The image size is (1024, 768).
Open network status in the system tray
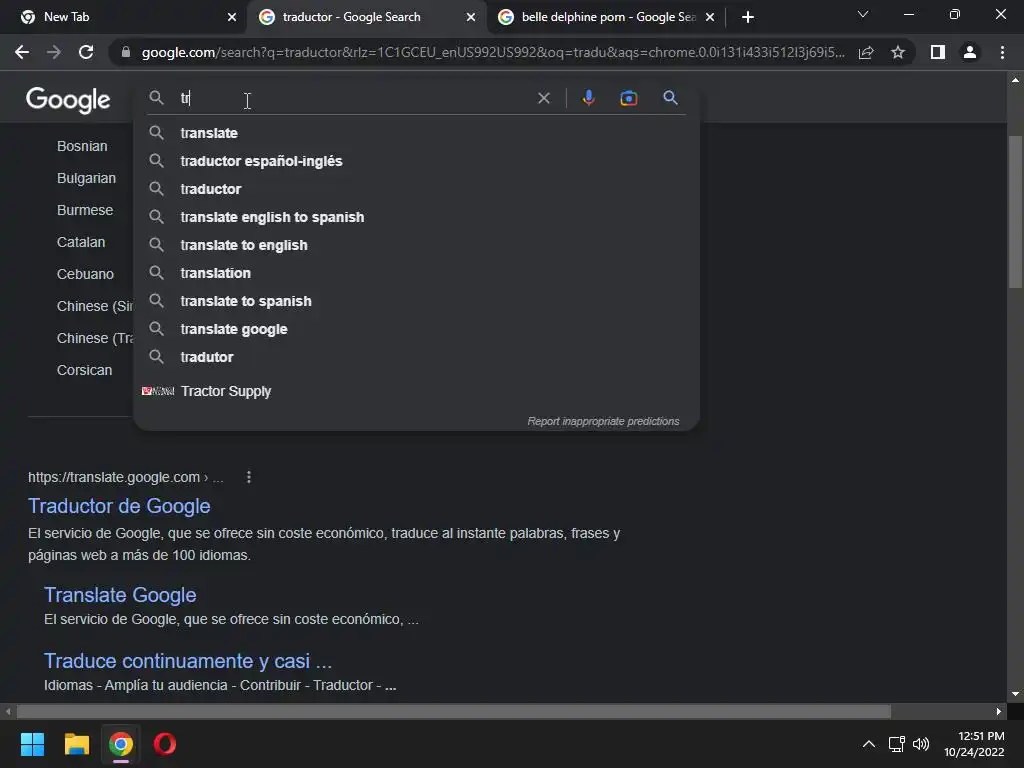pos(896,744)
